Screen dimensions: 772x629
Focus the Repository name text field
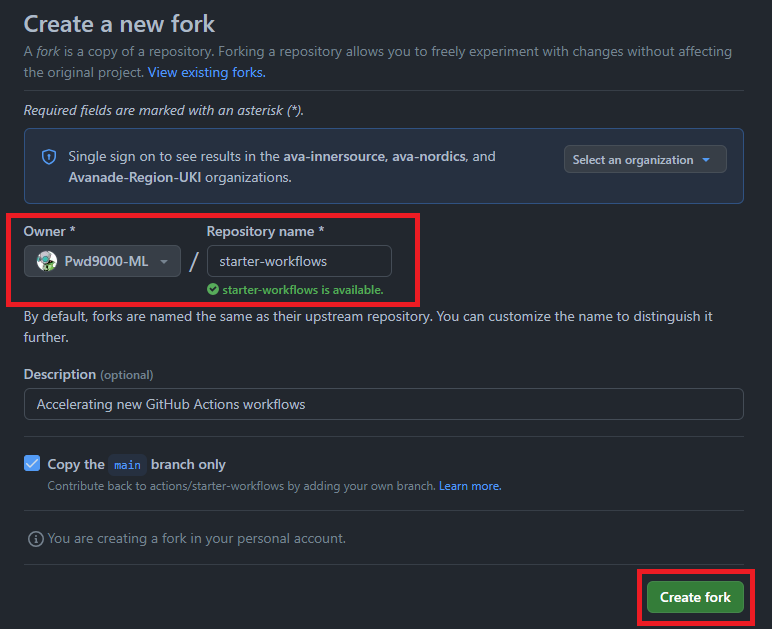(x=299, y=261)
